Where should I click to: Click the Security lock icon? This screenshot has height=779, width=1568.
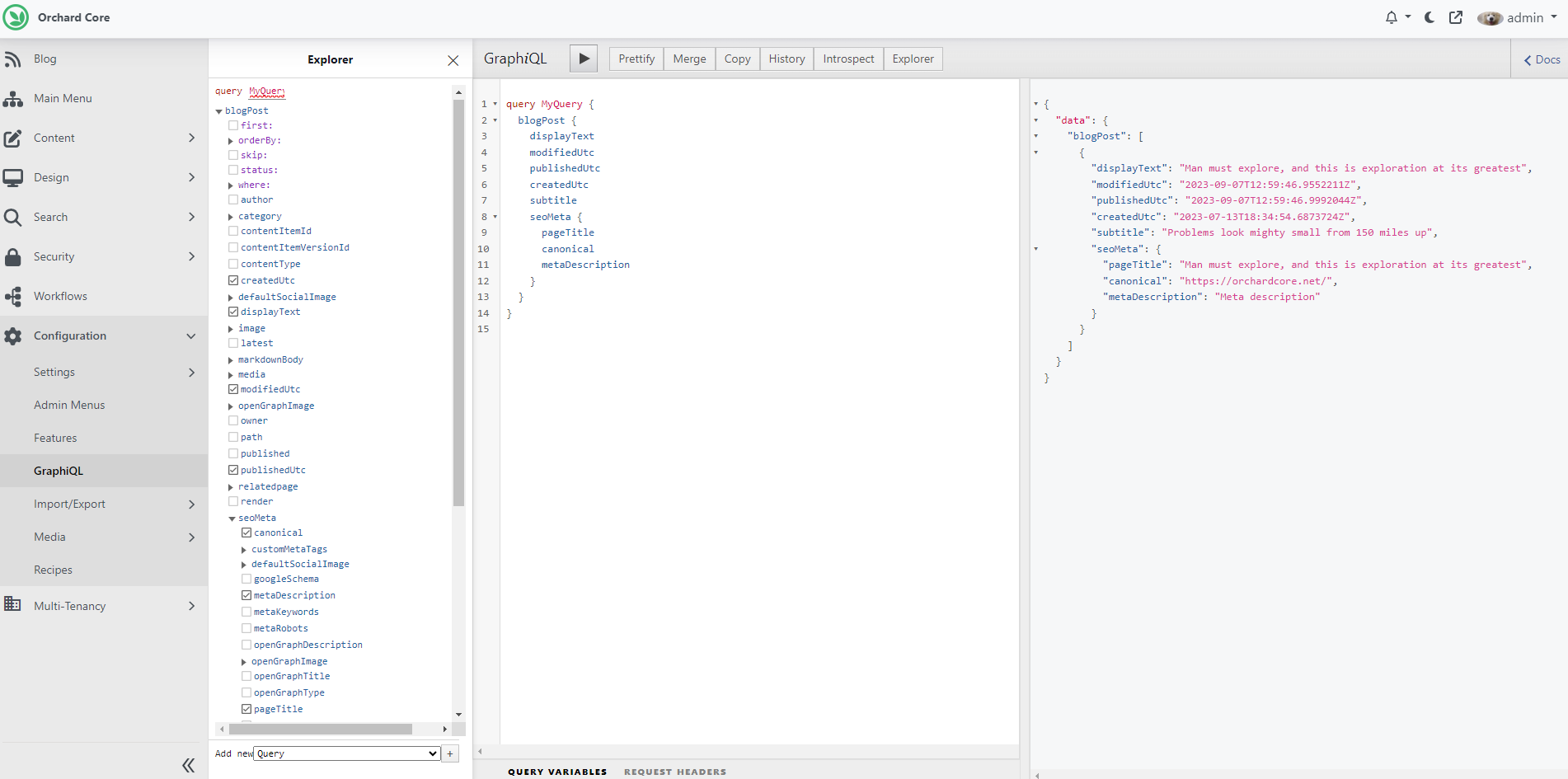pyautogui.click(x=13, y=257)
